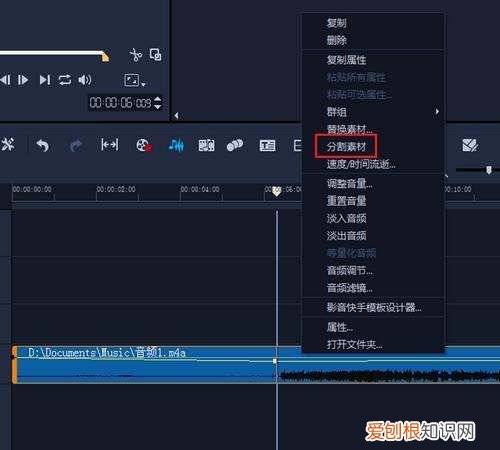Click the volume keyframe node on audio clip

(x=275, y=361)
